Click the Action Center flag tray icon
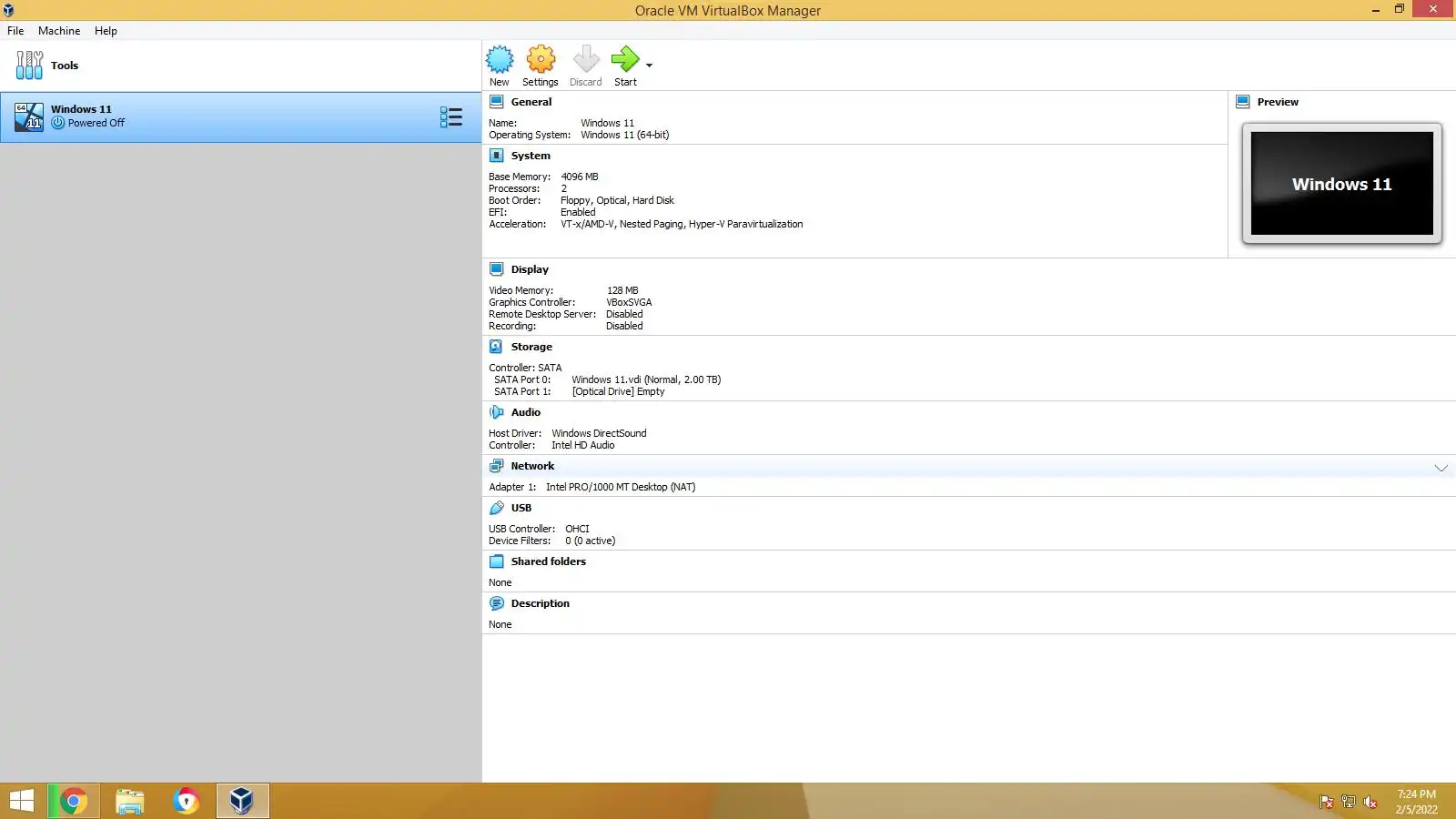Viewport: 1456px width, 819px height. 1327,802
